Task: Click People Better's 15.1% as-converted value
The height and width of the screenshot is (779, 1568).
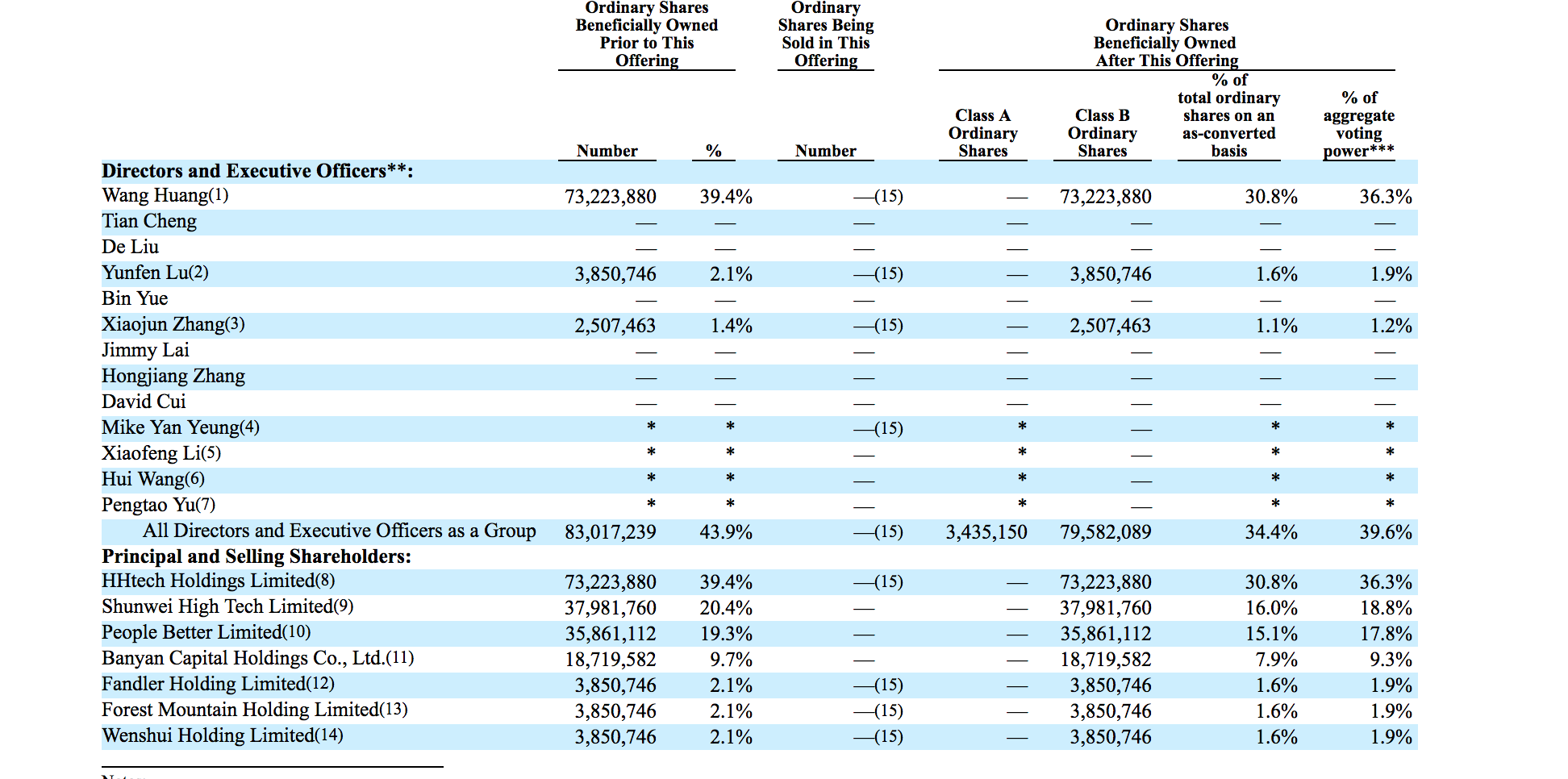Action: coord(1271,634)
